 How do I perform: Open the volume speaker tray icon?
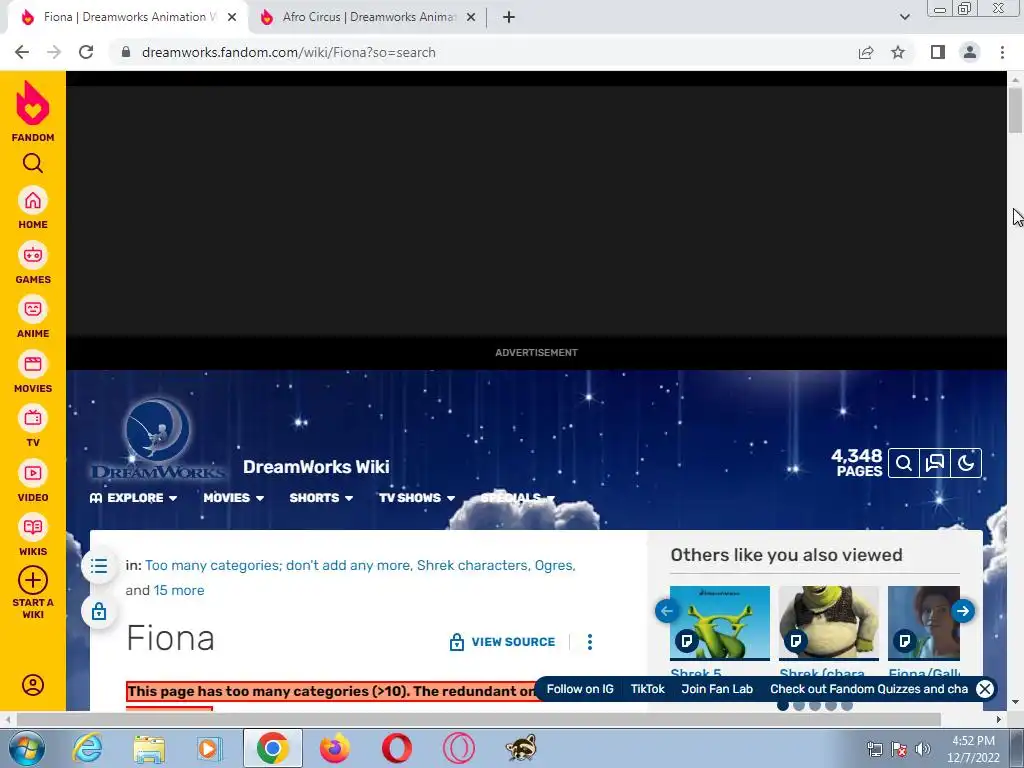click(x=923, y=748)
